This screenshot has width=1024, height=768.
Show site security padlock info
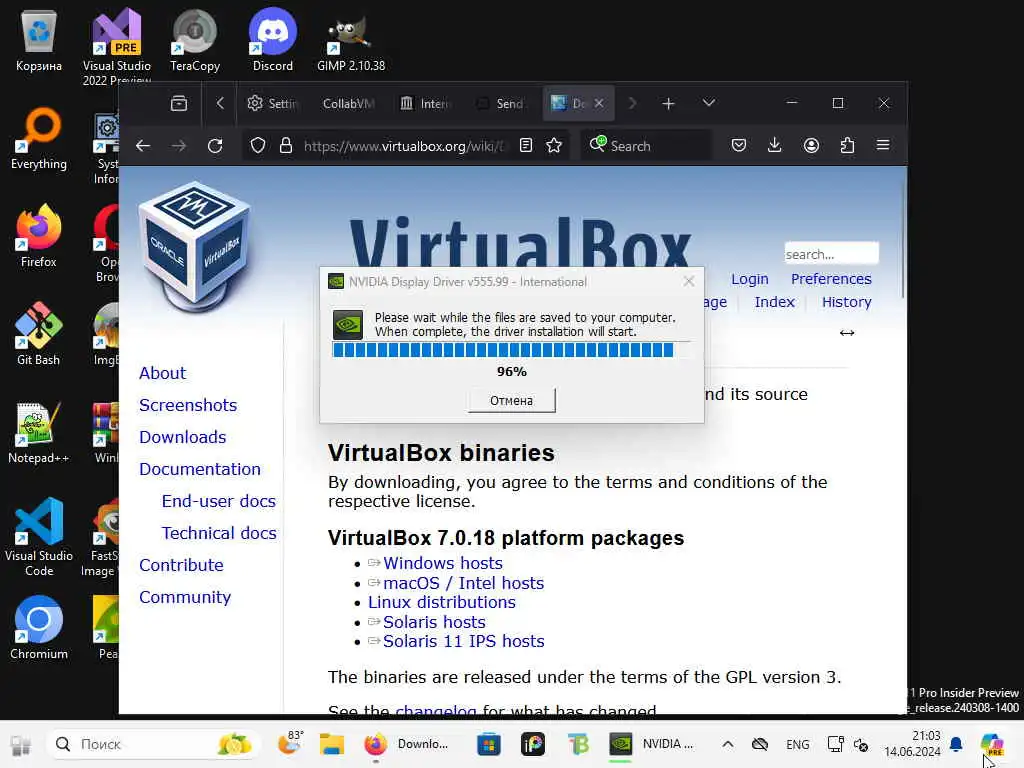point(285,145)
